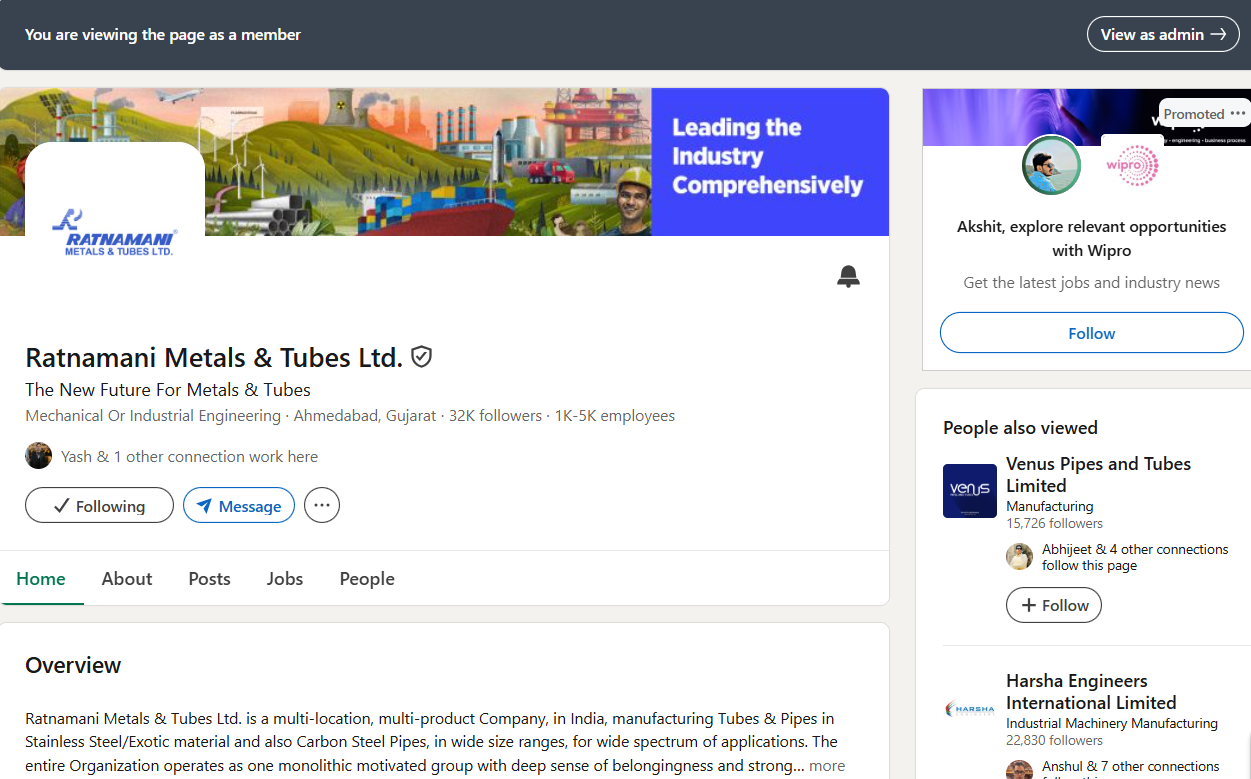Toggle the Following button
Screen dimensions: 1251x779
pyautogui.click(x=99, y=506)
